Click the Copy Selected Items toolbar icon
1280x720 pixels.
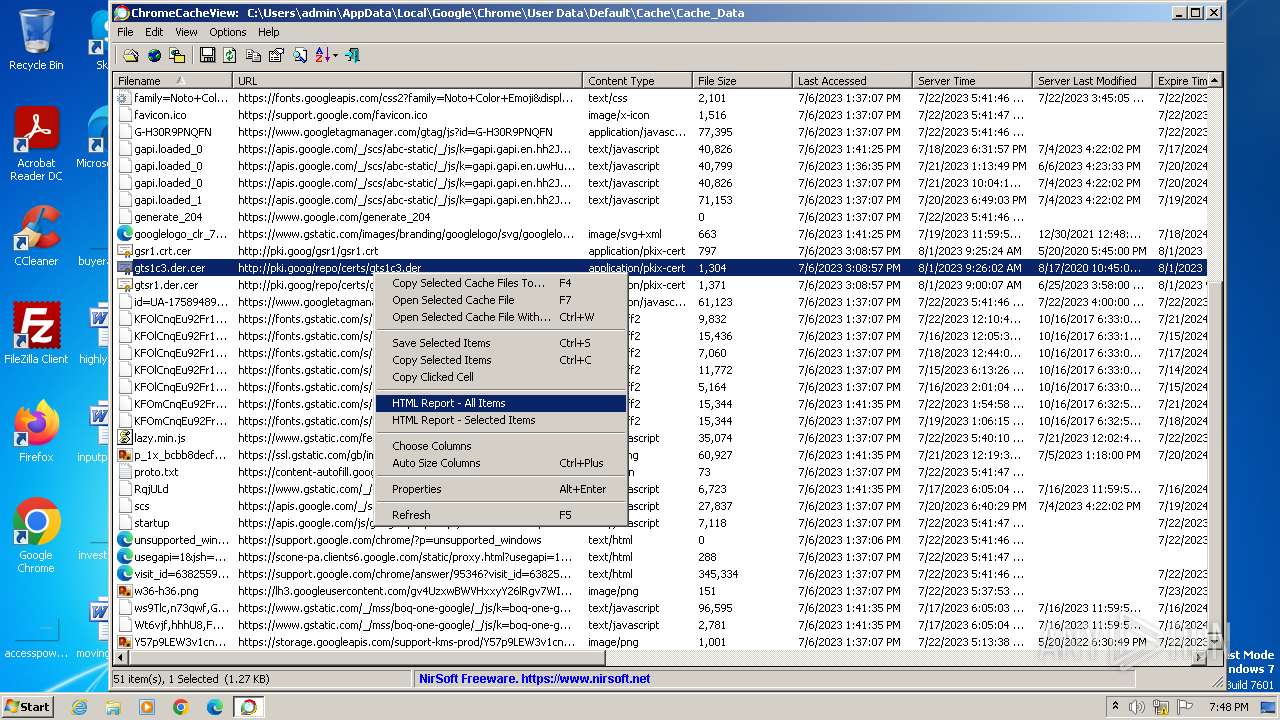(x=253, y=55)
